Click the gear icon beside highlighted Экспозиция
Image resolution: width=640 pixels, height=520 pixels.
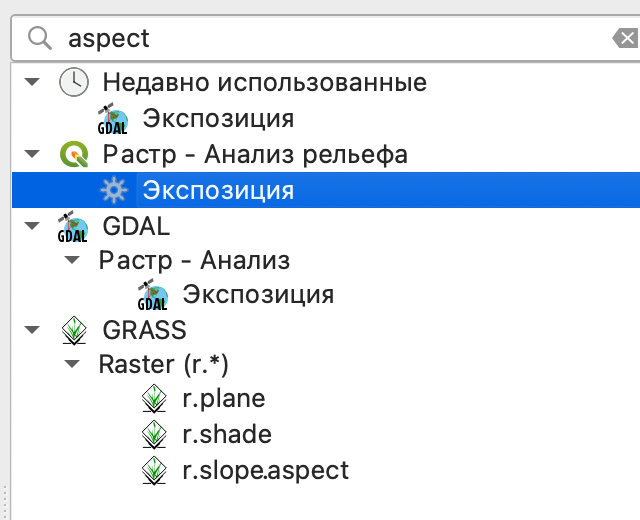tap(114, 190)
